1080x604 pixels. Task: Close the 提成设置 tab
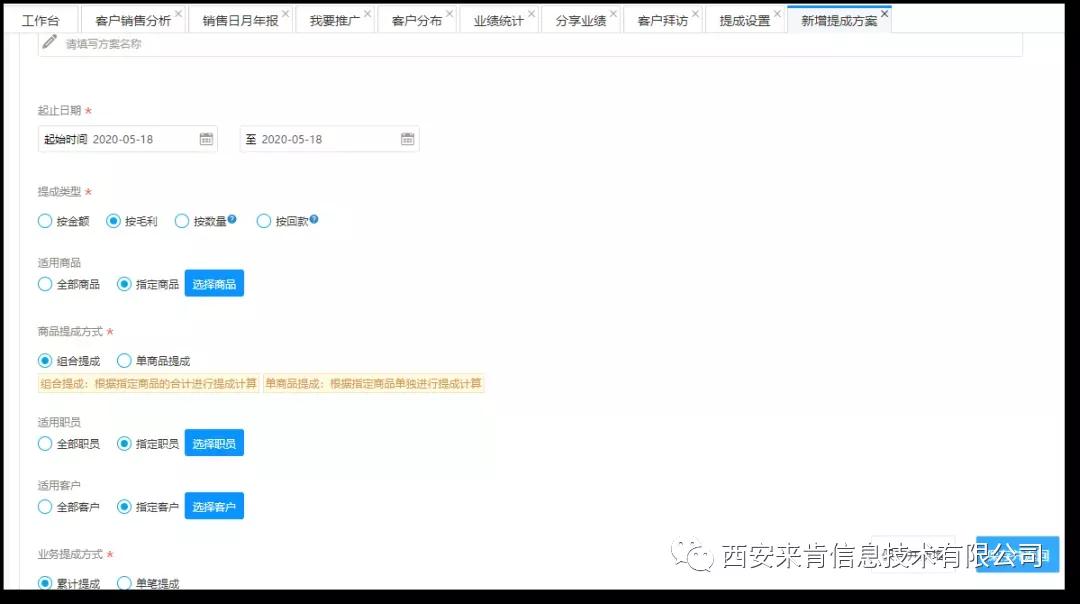pos(778,13)
